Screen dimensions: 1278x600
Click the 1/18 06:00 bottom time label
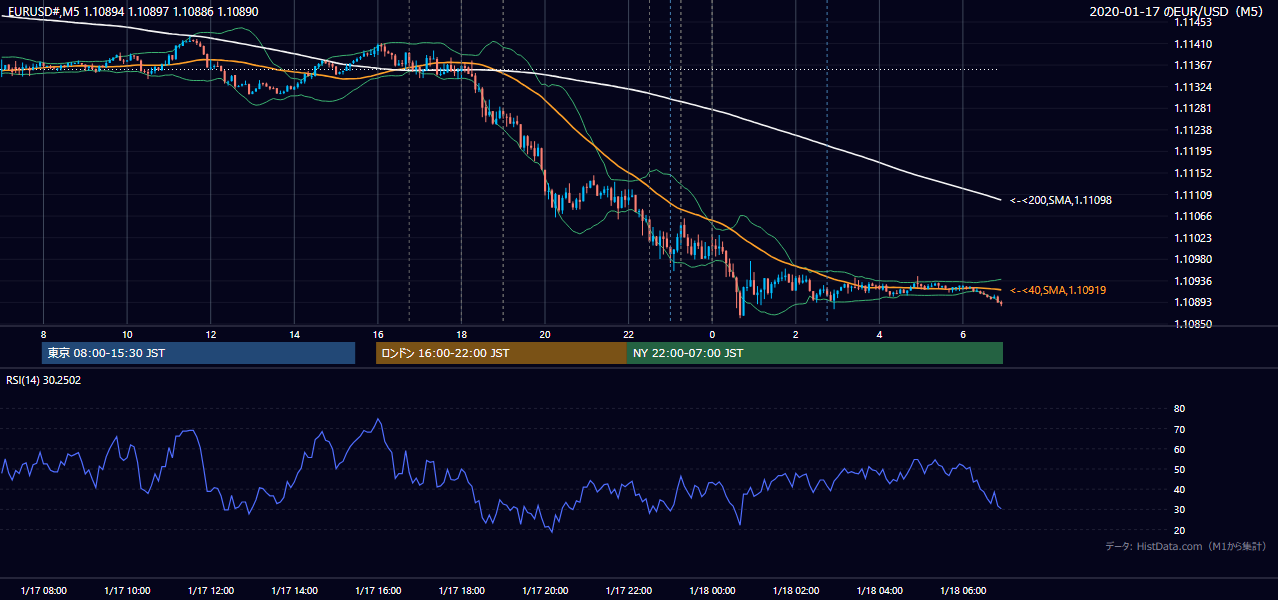tap(963, 591)
